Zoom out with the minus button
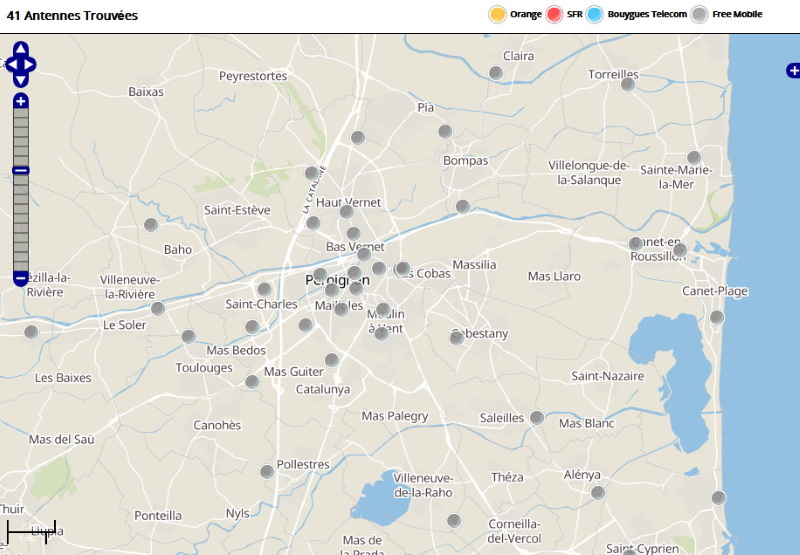Screen dimensions: 800x555 point(21,277)
